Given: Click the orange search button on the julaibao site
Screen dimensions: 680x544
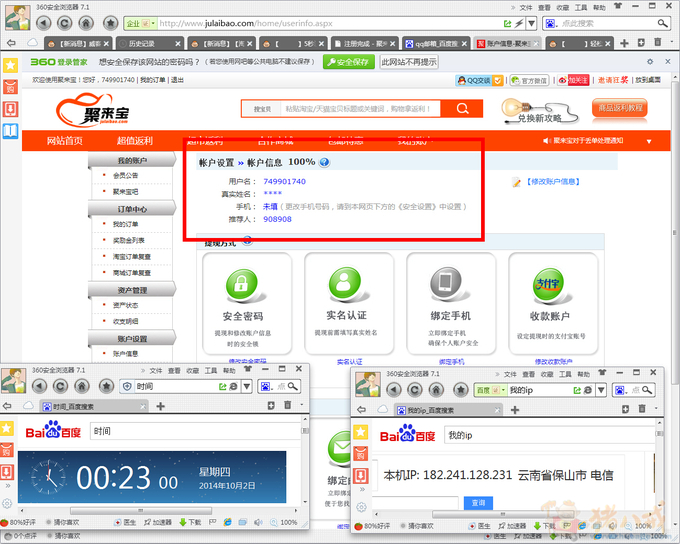Looking at the screenshot, I should coord(462,108).
